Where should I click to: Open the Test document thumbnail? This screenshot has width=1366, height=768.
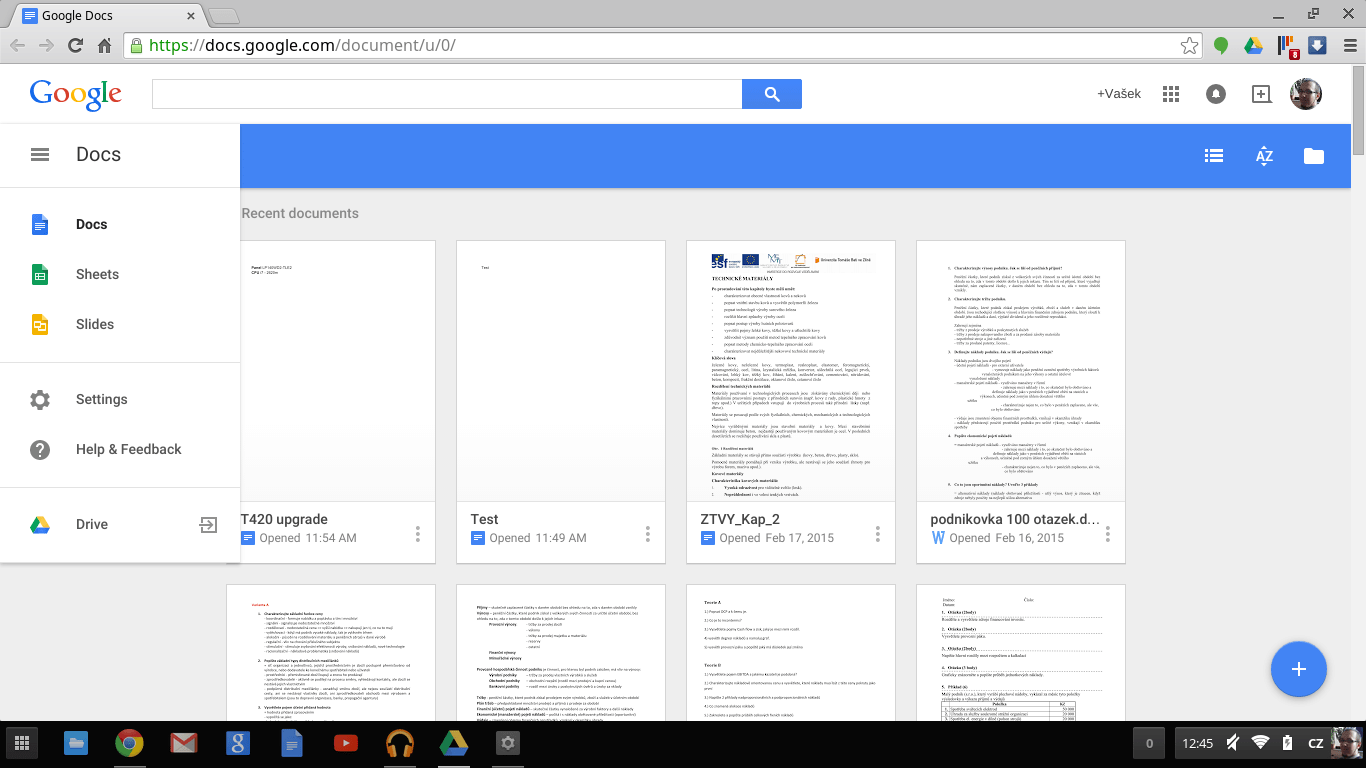560,371
